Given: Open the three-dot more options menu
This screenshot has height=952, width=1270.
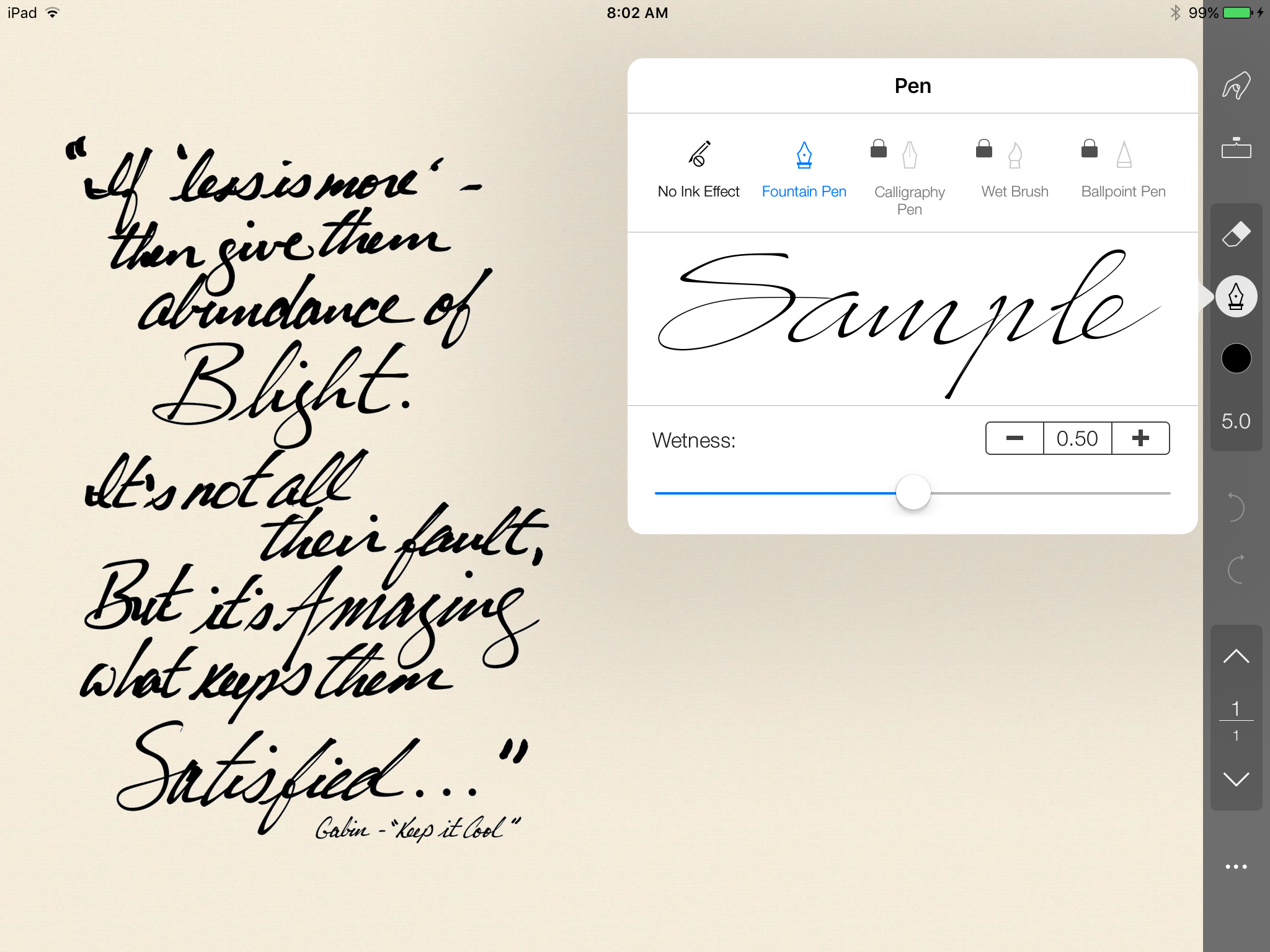Looking at the screenshot, I should (x=1236, y=866).
